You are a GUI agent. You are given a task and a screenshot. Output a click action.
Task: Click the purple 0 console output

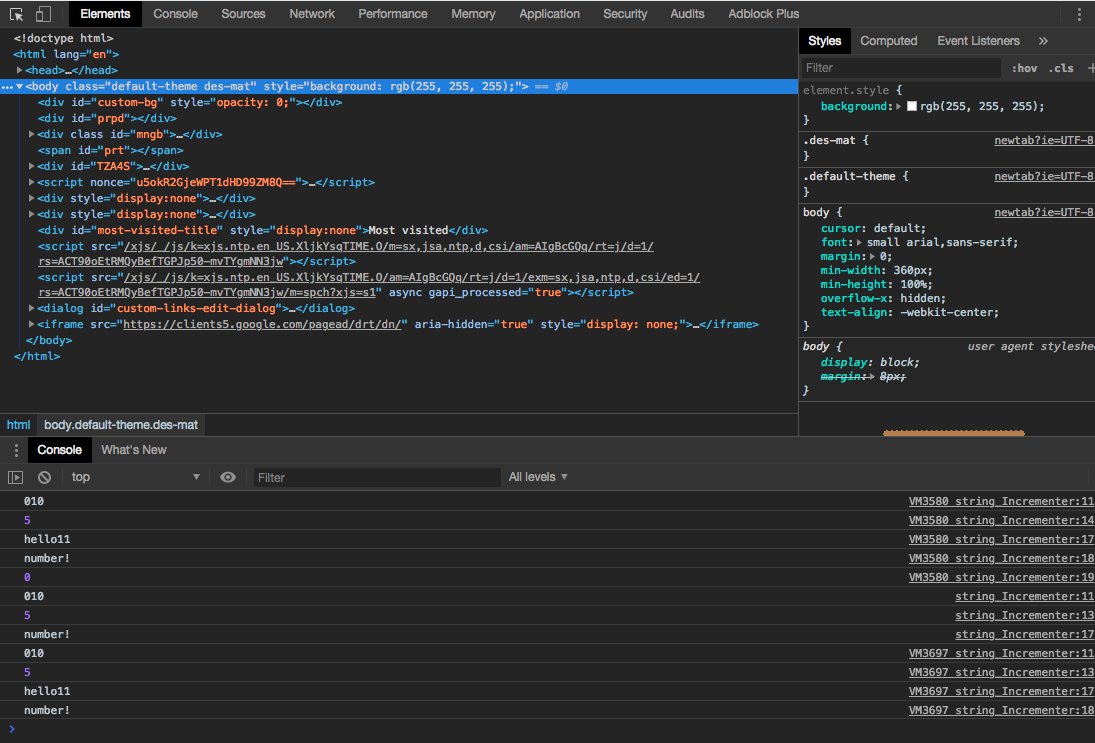click(x=27, y=578)
